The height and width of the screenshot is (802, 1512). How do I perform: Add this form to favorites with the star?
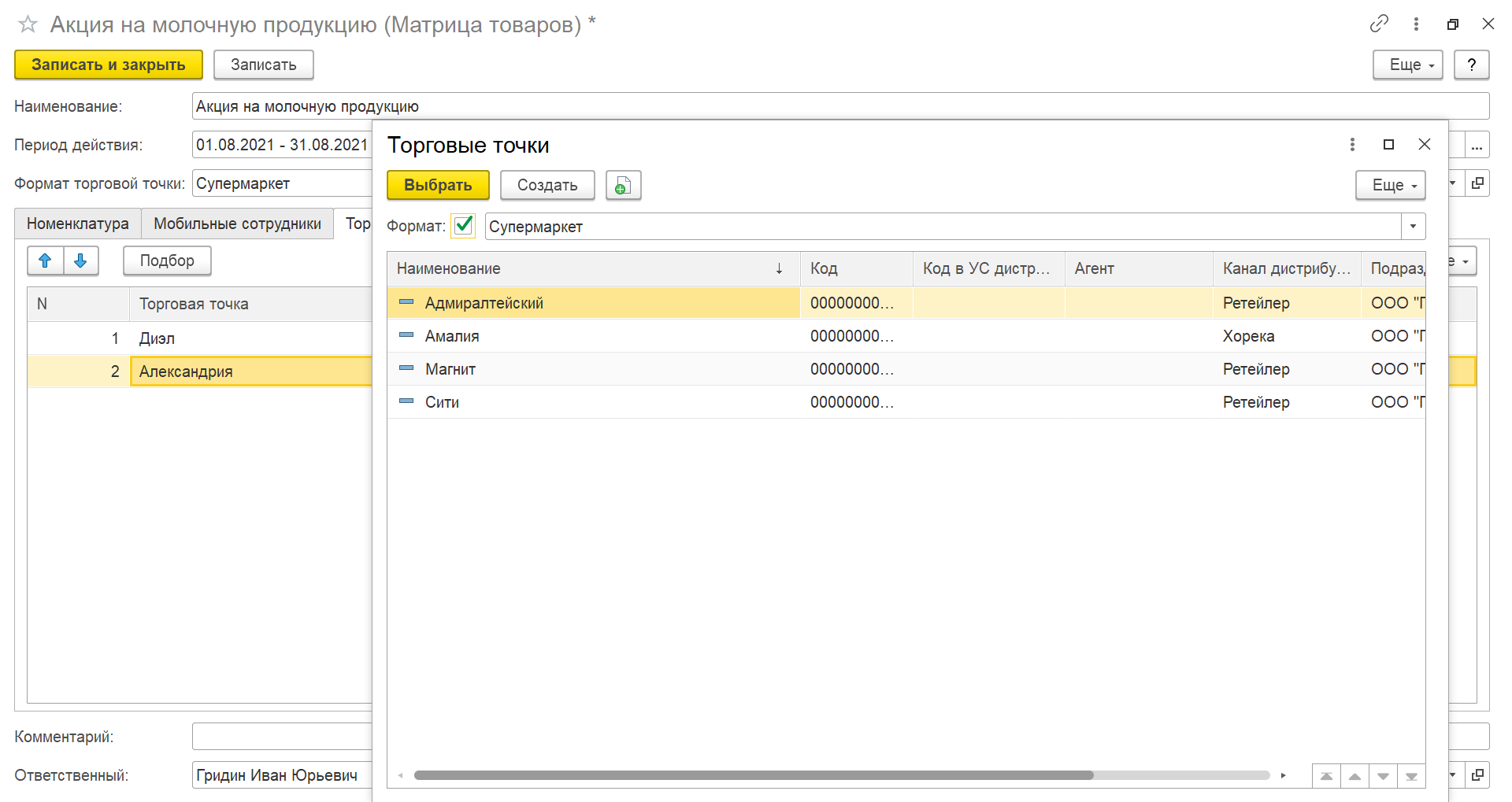coord(28,24)
